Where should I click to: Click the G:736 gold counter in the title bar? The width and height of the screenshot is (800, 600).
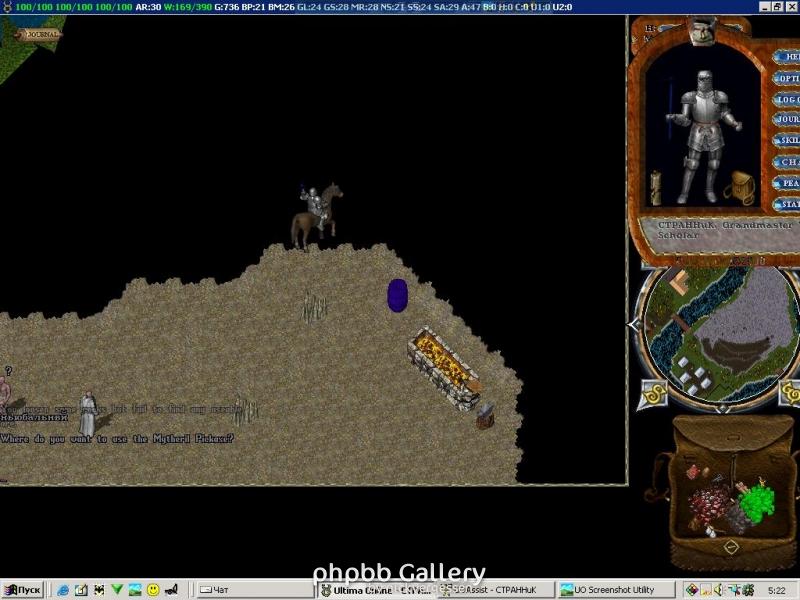tap(226, 7)
